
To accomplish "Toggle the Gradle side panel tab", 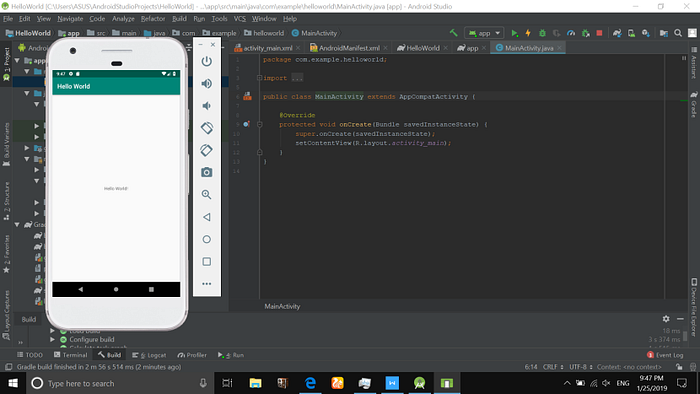I will coord(694,105).
